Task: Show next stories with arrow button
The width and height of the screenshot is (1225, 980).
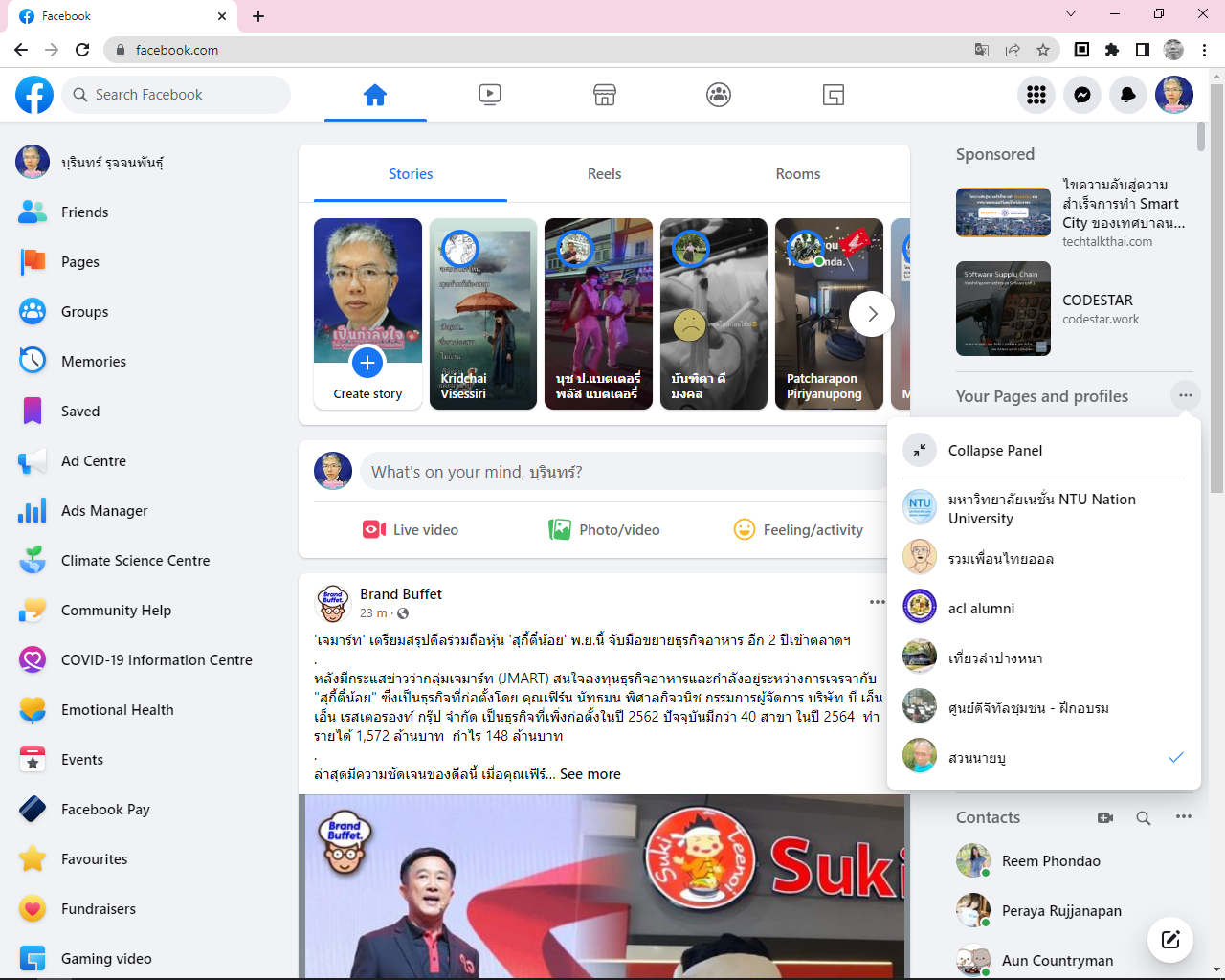Action: [872, 314]
